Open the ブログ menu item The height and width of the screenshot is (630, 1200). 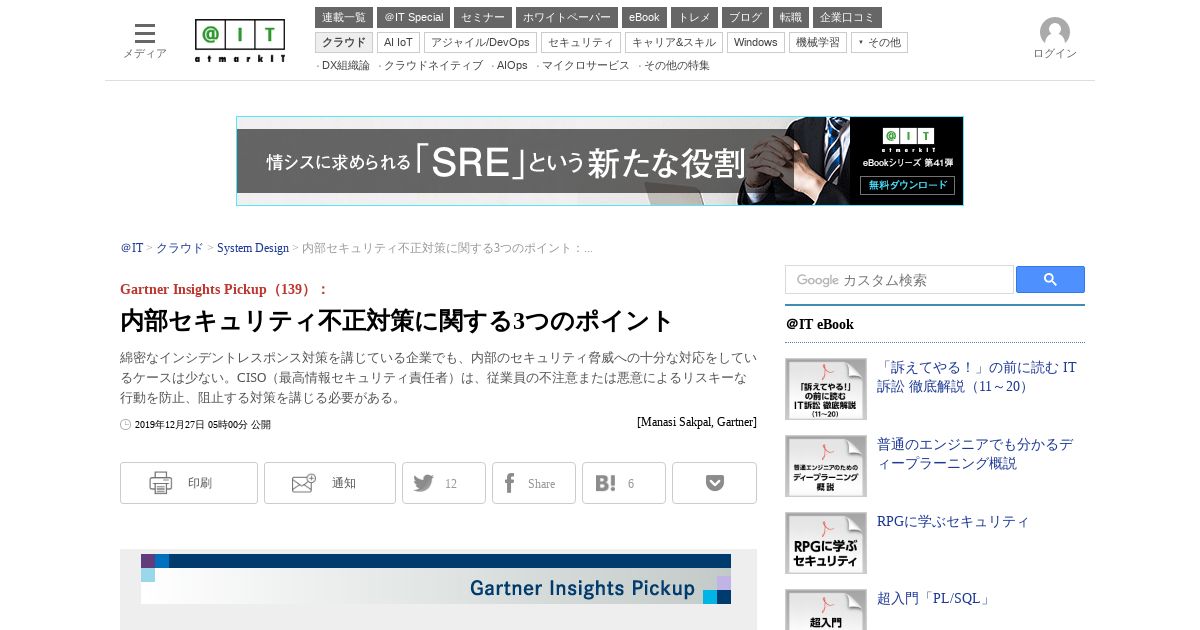(x=745, y=17)
